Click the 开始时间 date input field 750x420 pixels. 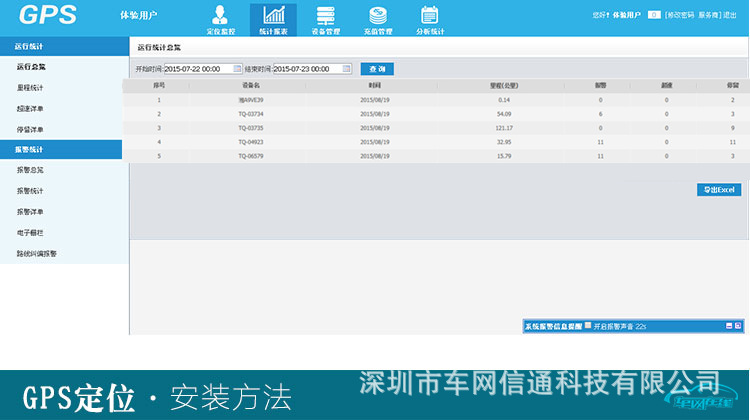tap(197, 69)
